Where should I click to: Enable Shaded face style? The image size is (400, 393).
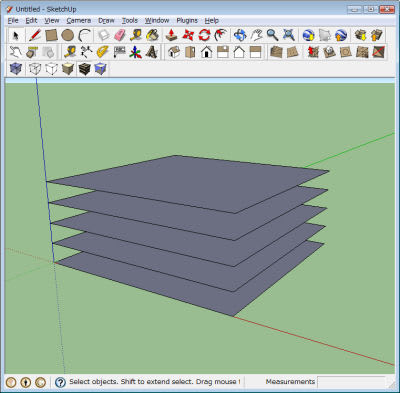tap(68, 69)
